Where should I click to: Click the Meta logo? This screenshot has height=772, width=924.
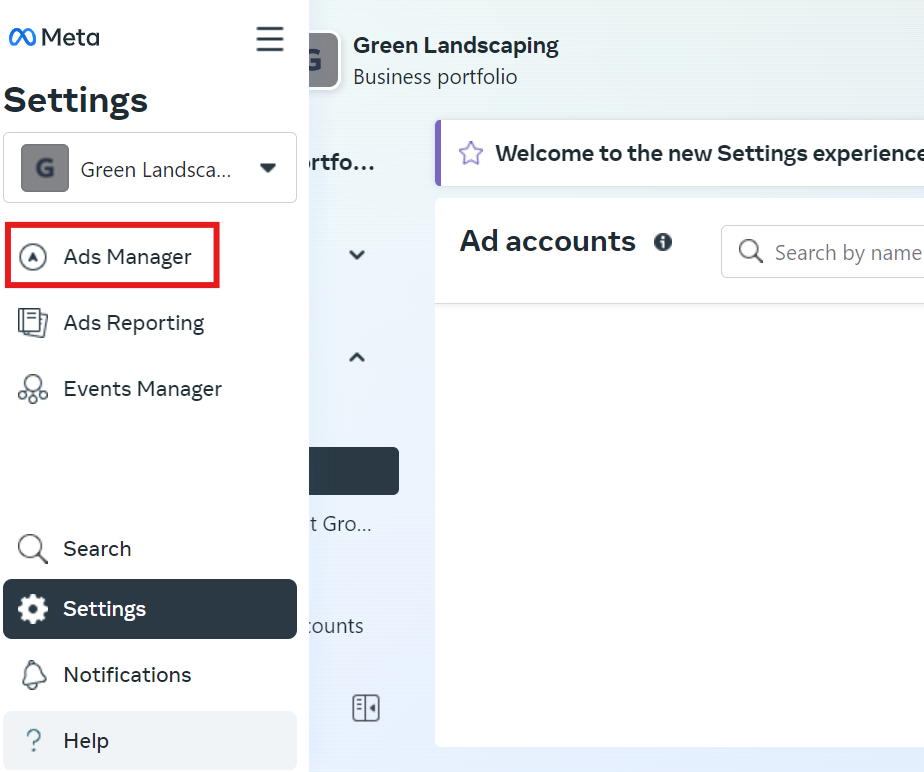[54, 37]
